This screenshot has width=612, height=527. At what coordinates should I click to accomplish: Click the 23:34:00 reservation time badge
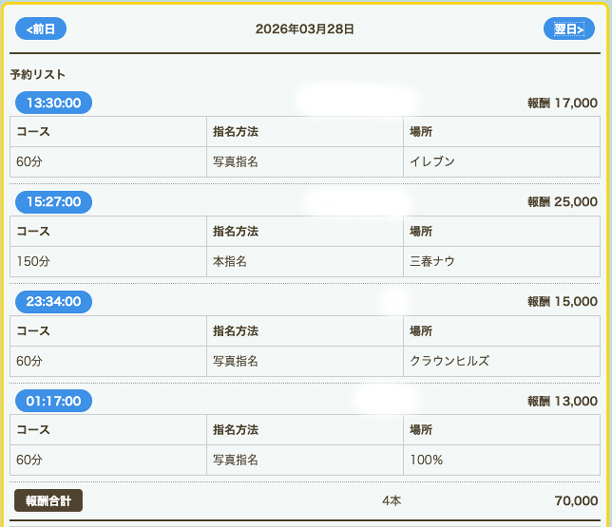point(54,301)
